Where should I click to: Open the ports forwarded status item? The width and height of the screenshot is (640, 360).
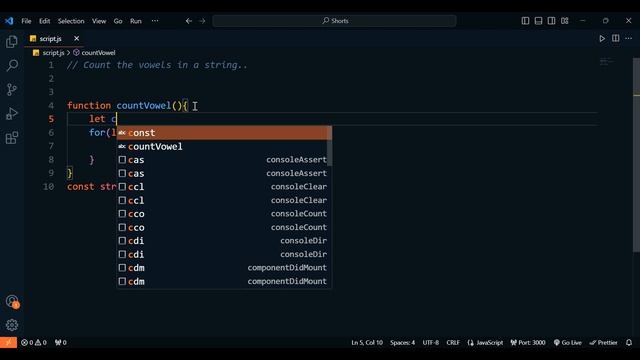60,342
